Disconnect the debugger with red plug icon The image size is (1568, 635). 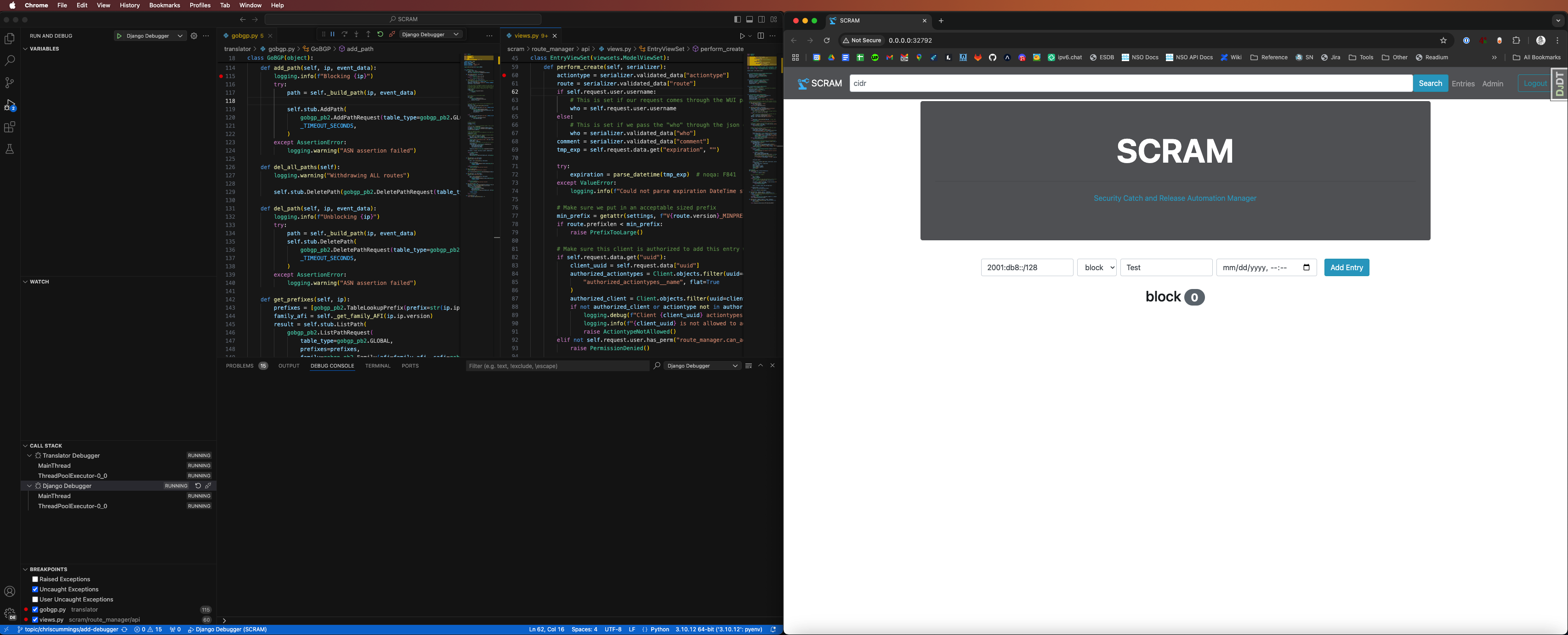tap(392, 34)
